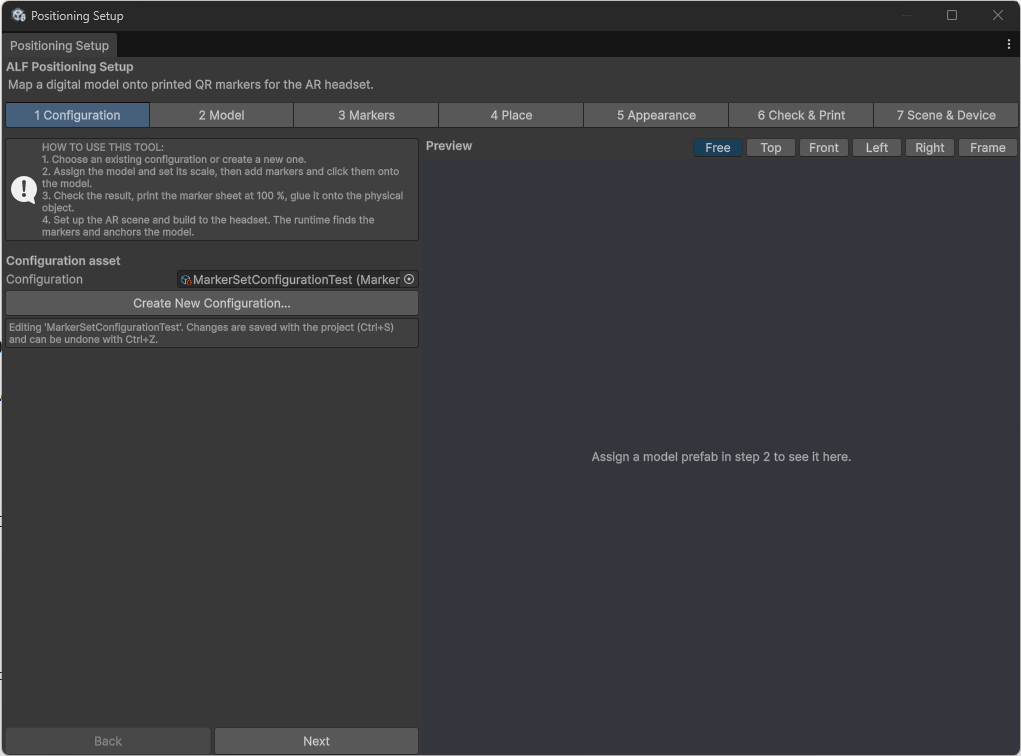Open the 6 Check & Print step
The width and height of the screenshot is (1021, 756).
point(801,115)
